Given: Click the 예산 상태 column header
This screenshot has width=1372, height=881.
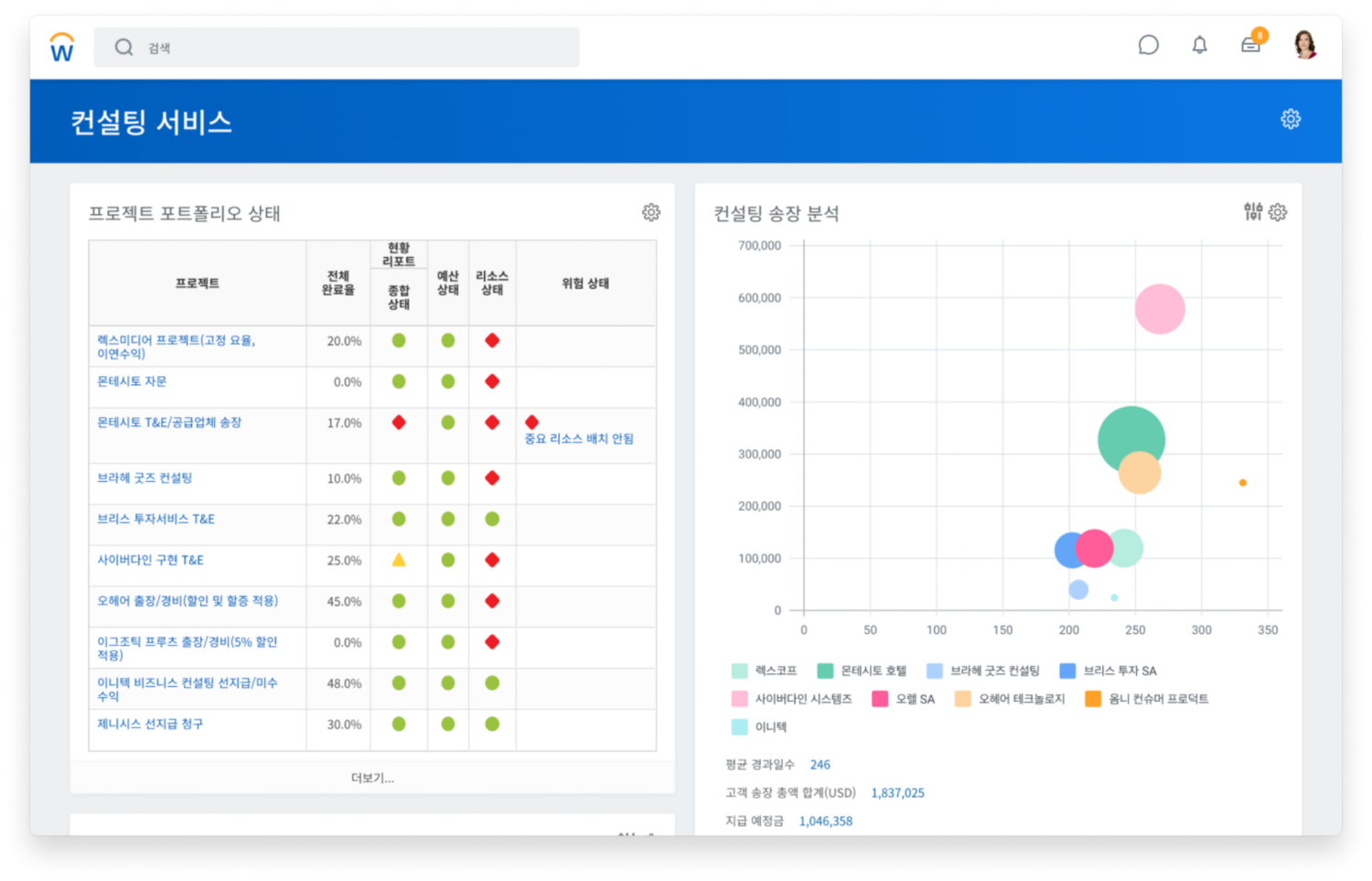Looking at the screenshot, I should (448, 283).
